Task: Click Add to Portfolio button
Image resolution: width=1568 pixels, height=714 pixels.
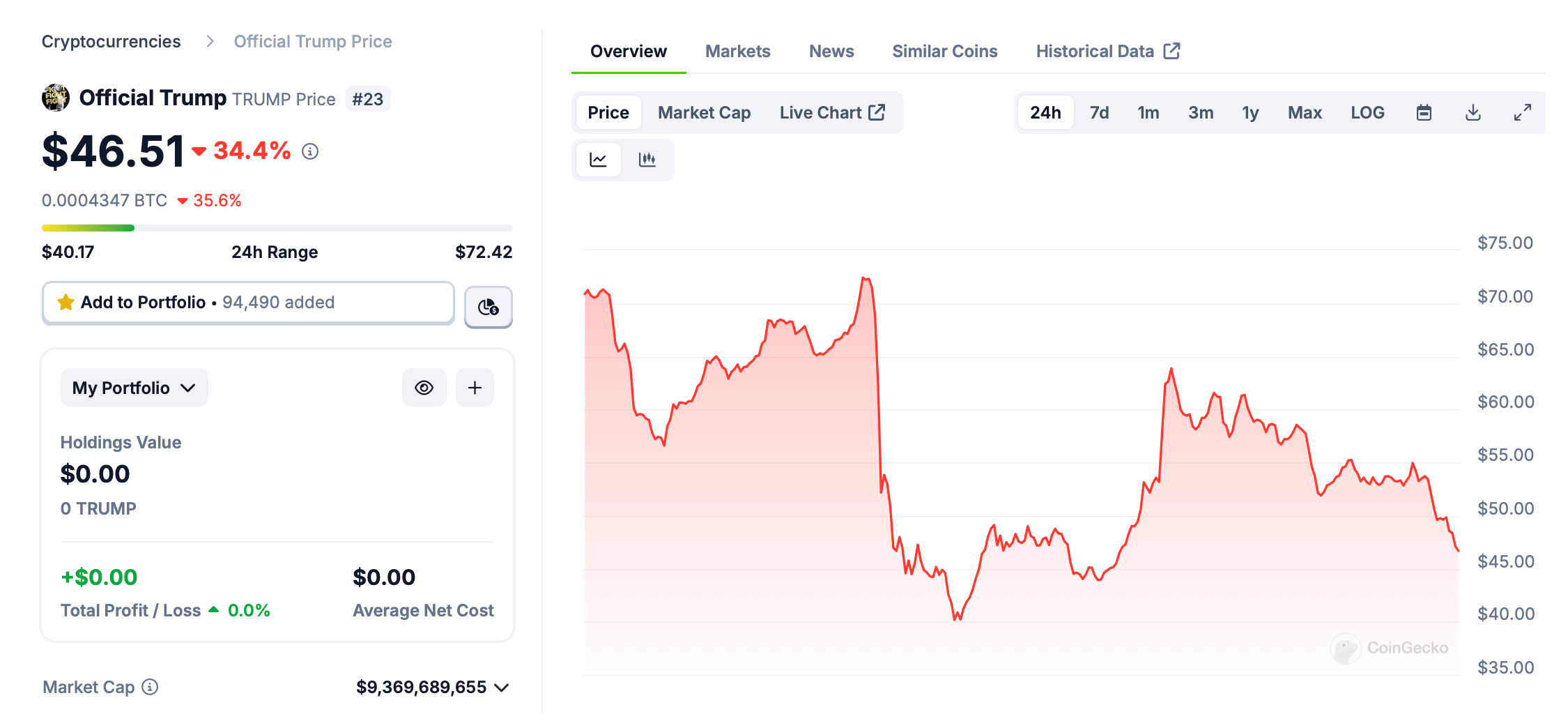Action: (x=248, y=303)
